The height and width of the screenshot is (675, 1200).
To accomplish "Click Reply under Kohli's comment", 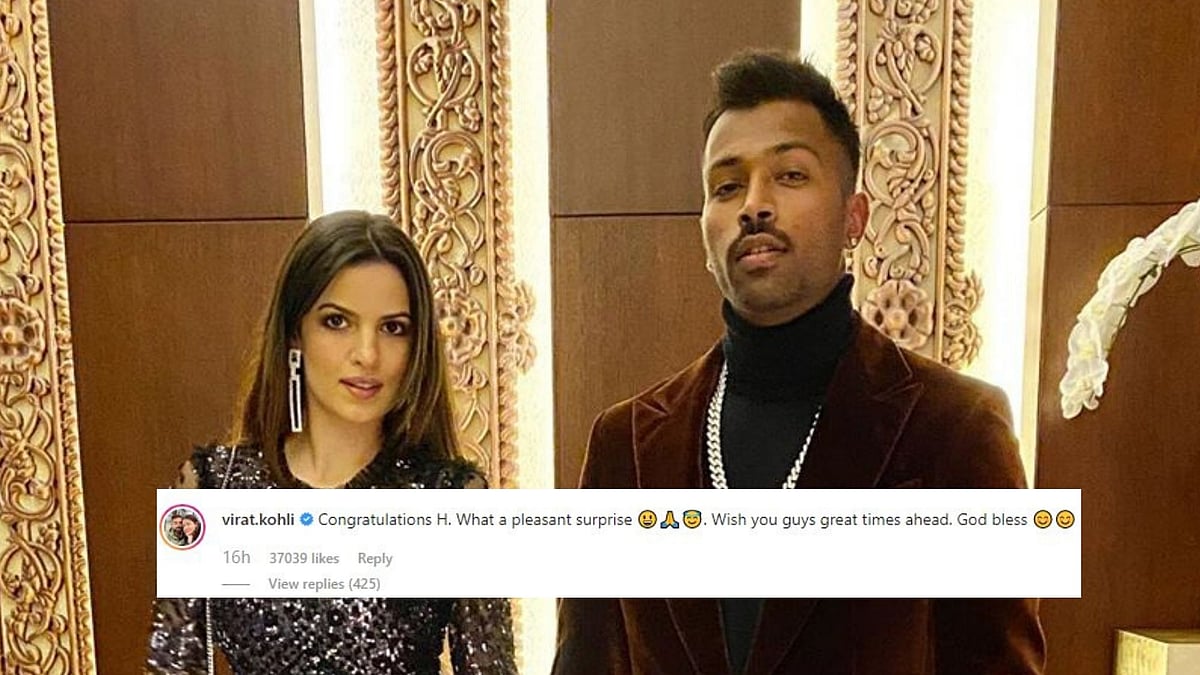I will pos(375,558).
